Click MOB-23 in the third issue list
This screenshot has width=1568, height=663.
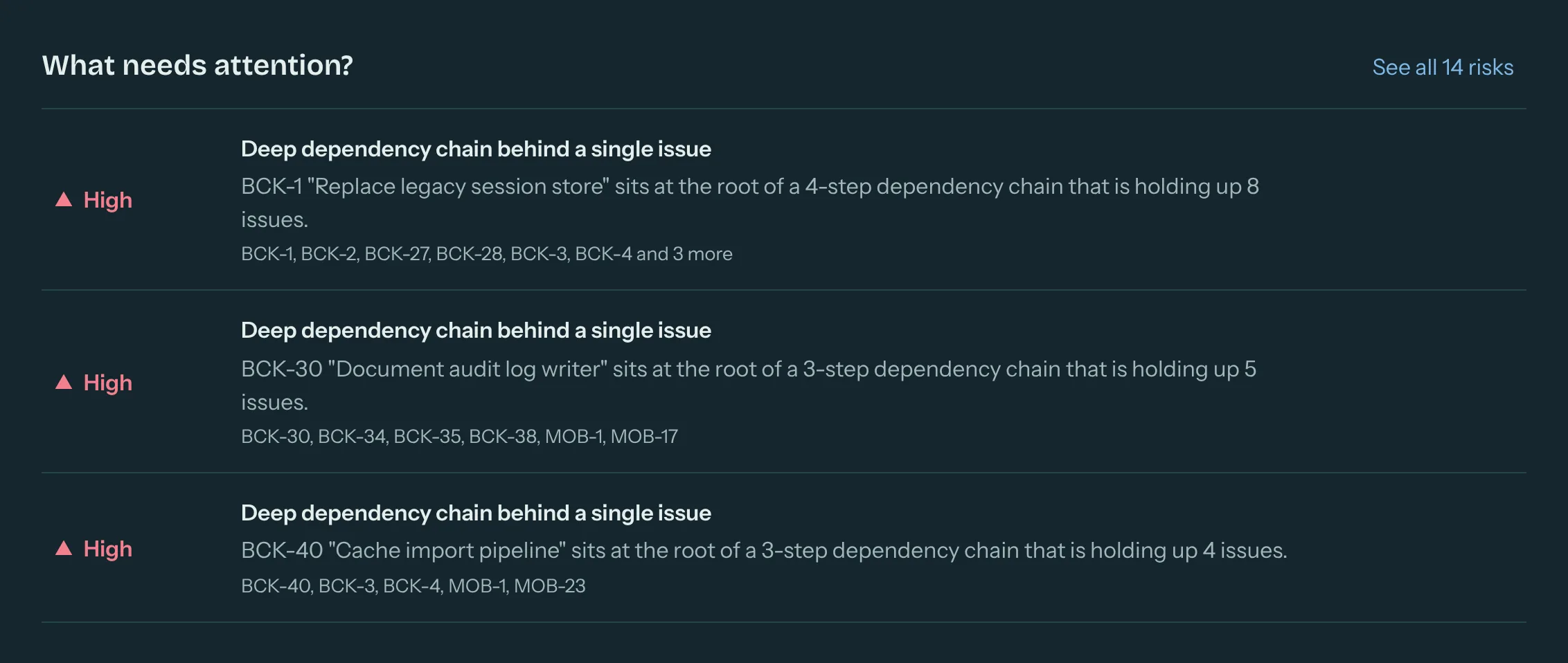pos(550,586)
